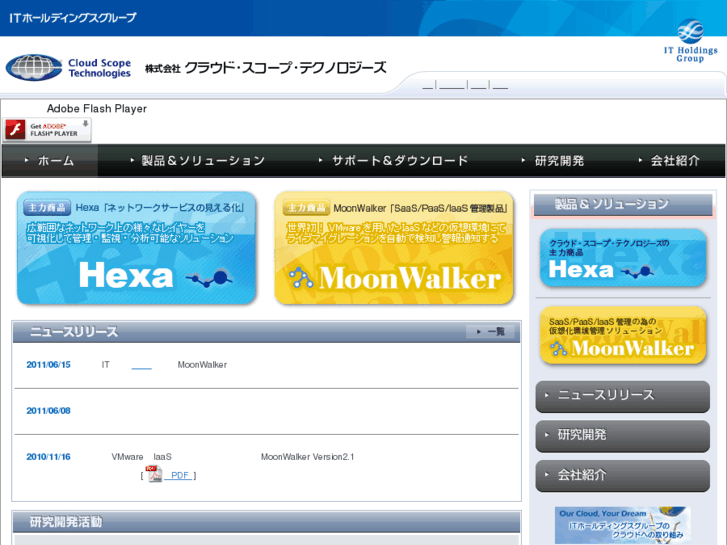Screen dimensions: 727x545
Task: Click the small Hexa banner in sidebar
Action: [x=623, y=257]
